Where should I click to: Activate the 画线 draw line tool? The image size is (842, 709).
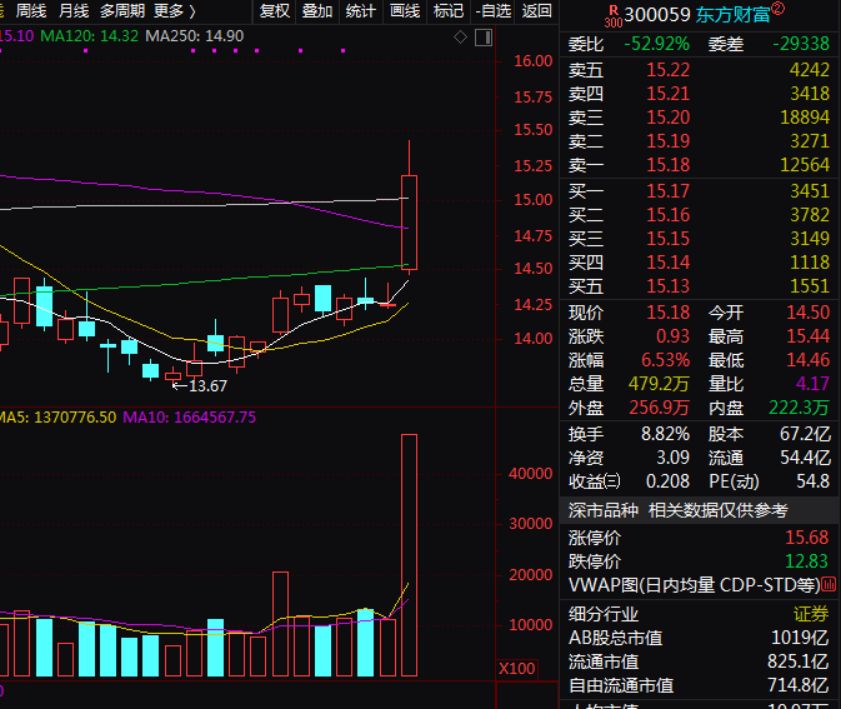click(404, 11)
